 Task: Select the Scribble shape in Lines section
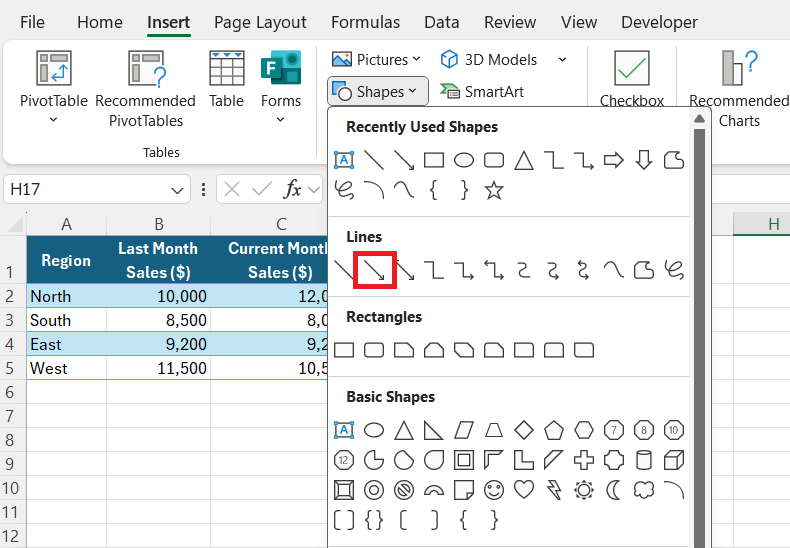coord(674,270)
